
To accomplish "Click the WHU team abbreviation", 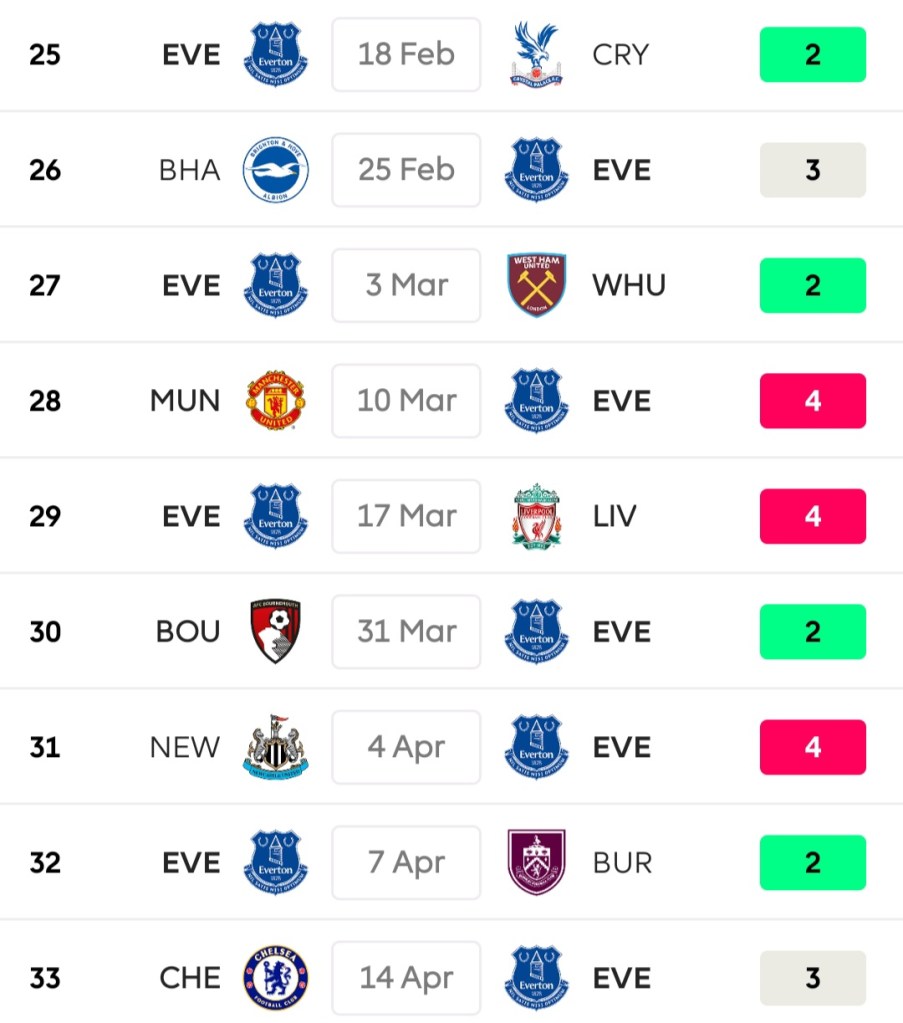I will [x=629, y=285].
